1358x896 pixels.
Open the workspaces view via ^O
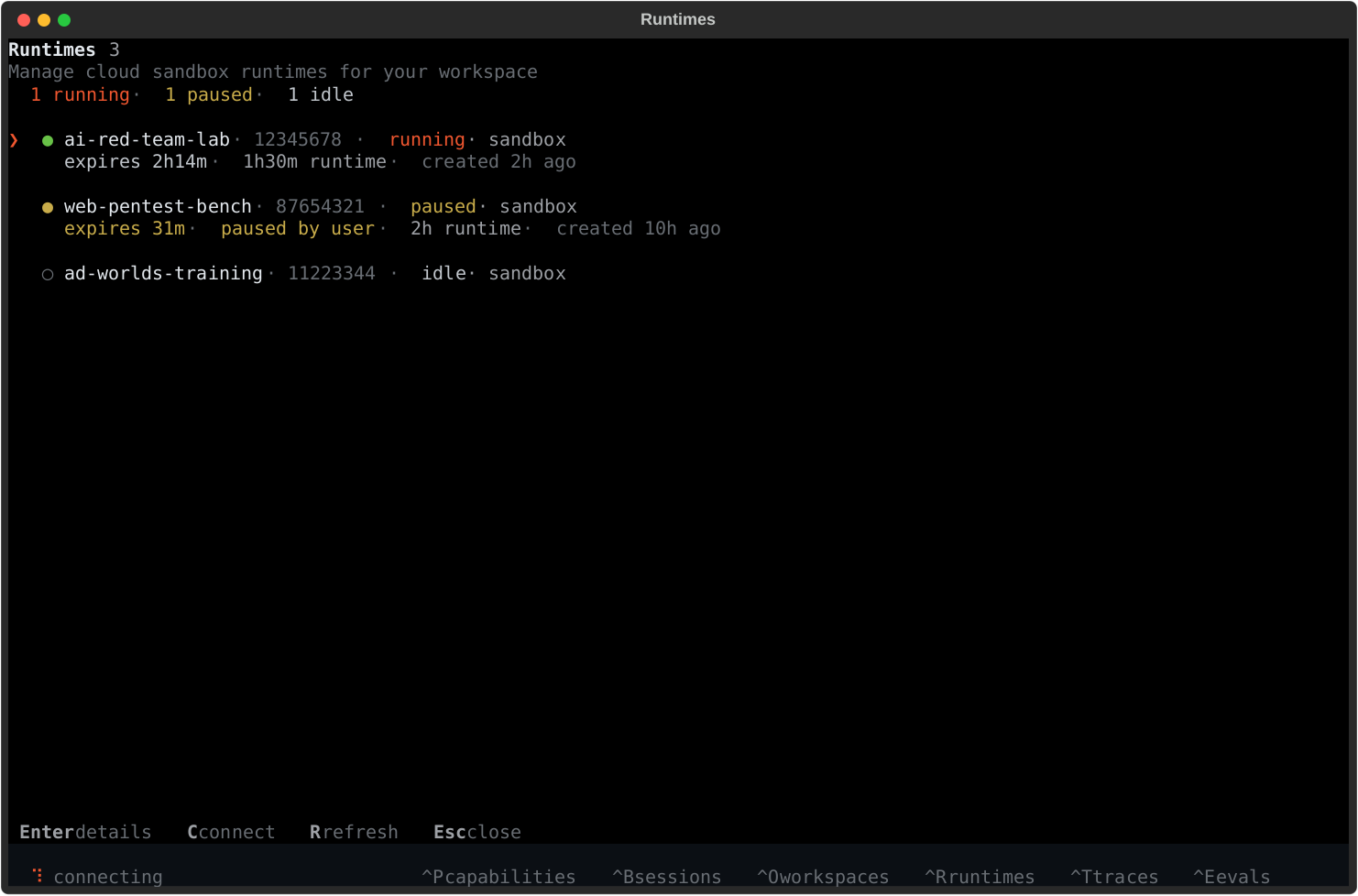[x=822, y=876]
